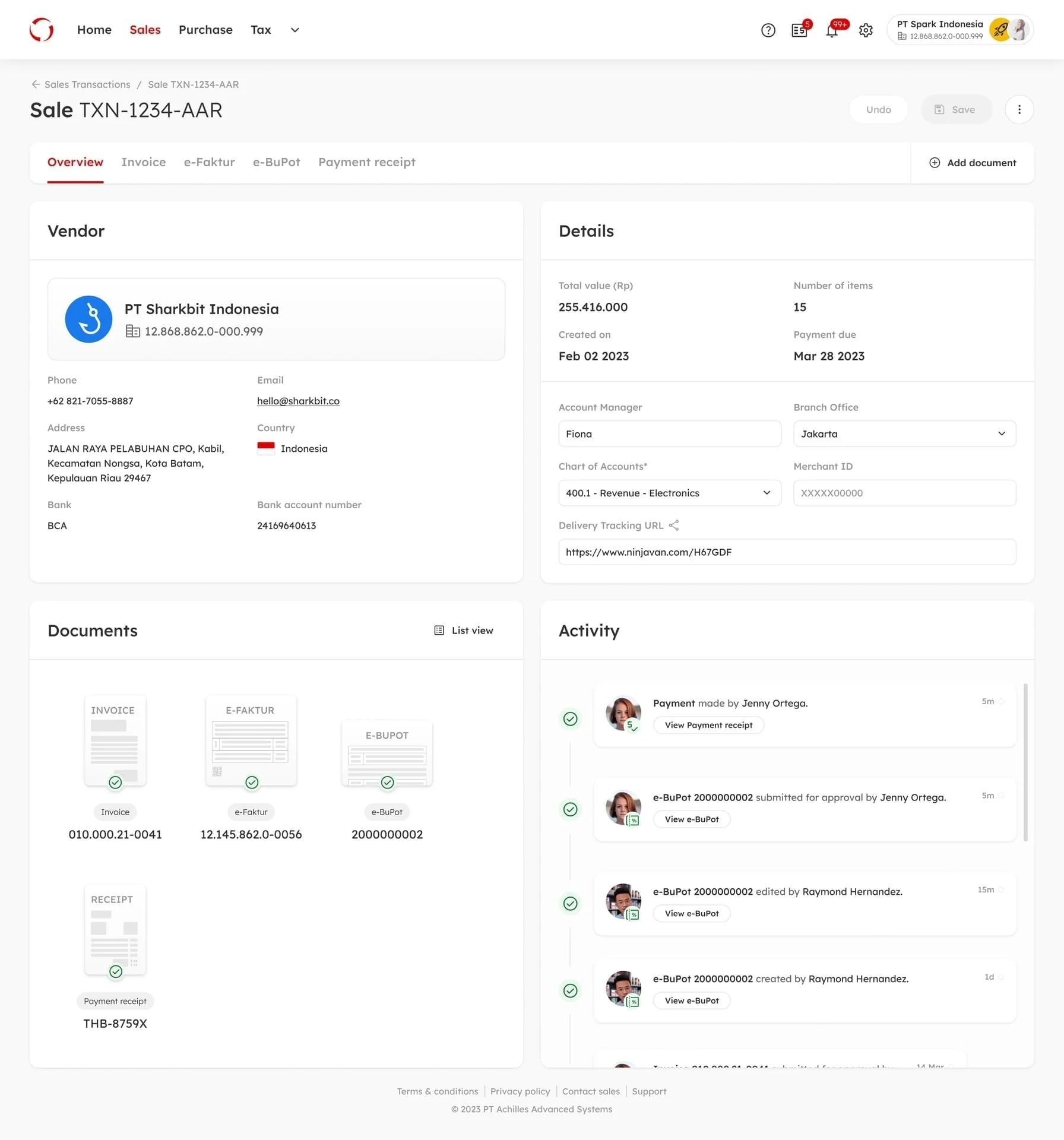Click Contact sales footer link
The width and height of the screenshot is (1064, 1140).
tap(591, 1091)
